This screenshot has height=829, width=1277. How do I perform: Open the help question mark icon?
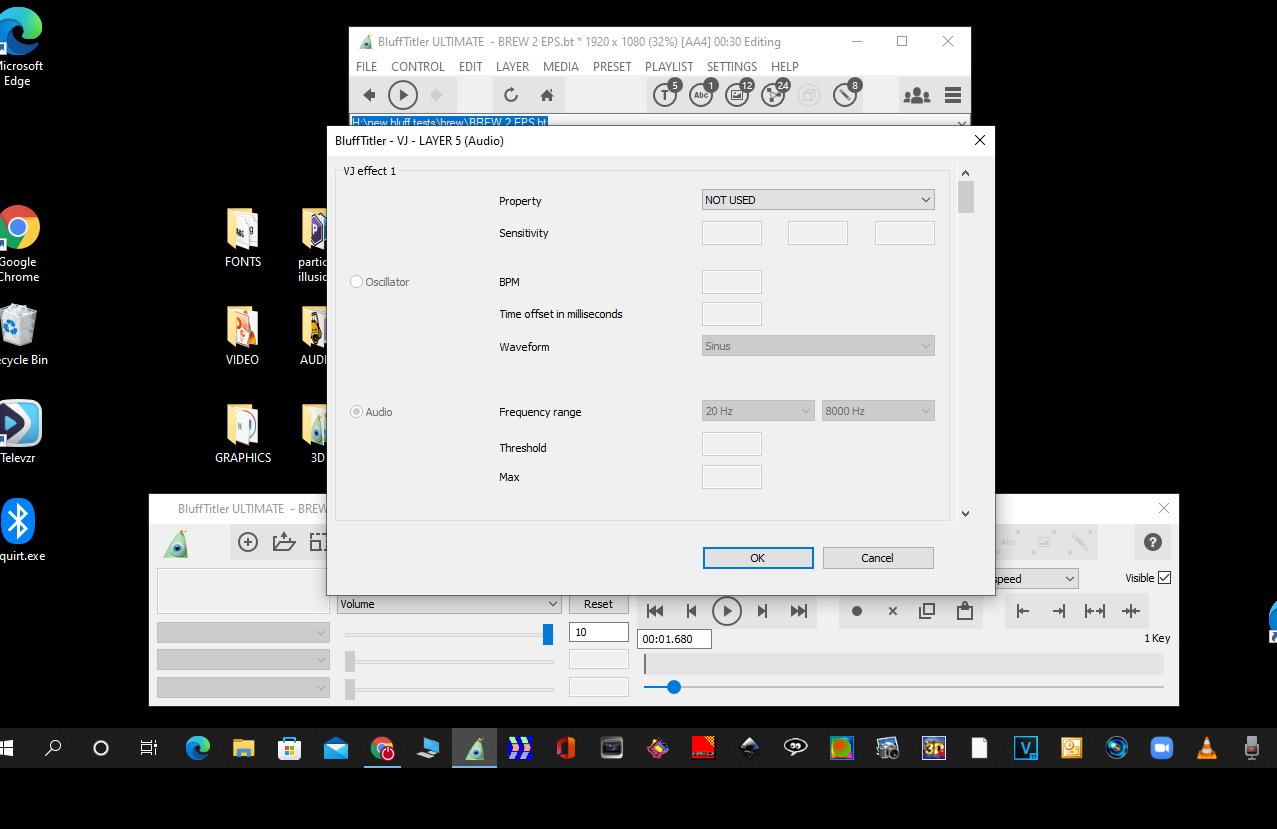[1153, 542]
